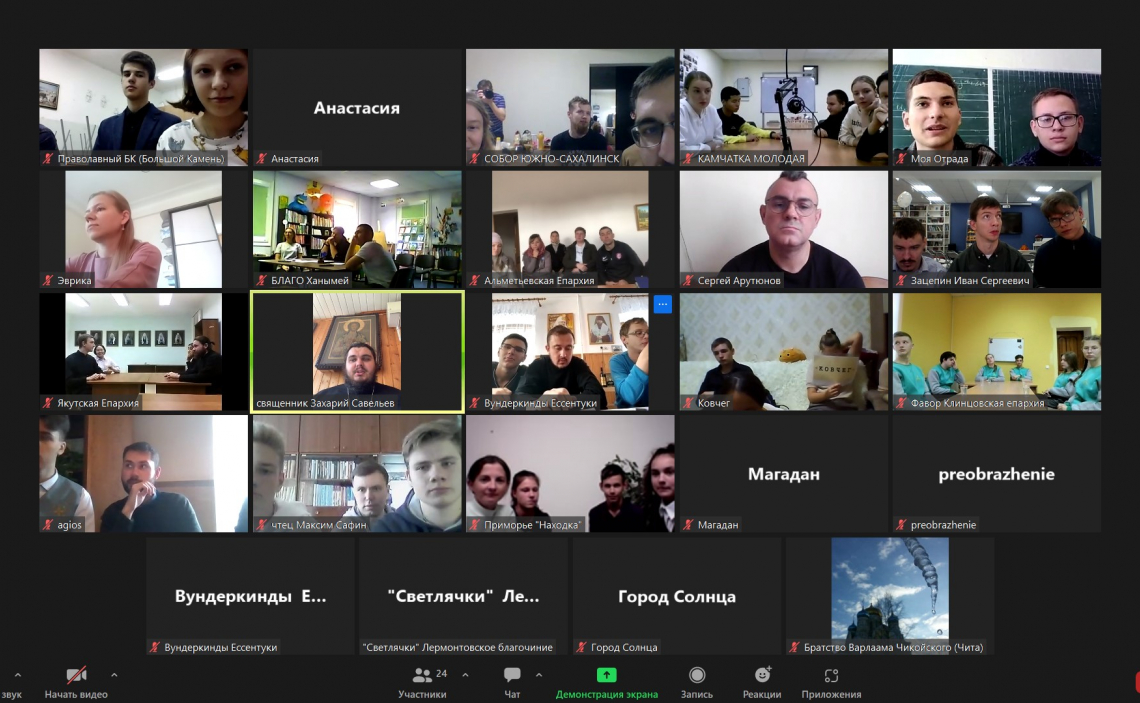The width and height of the screenshot is (1140, 703).
Task: Expand the arrow next to Чат
Action: 539,675
